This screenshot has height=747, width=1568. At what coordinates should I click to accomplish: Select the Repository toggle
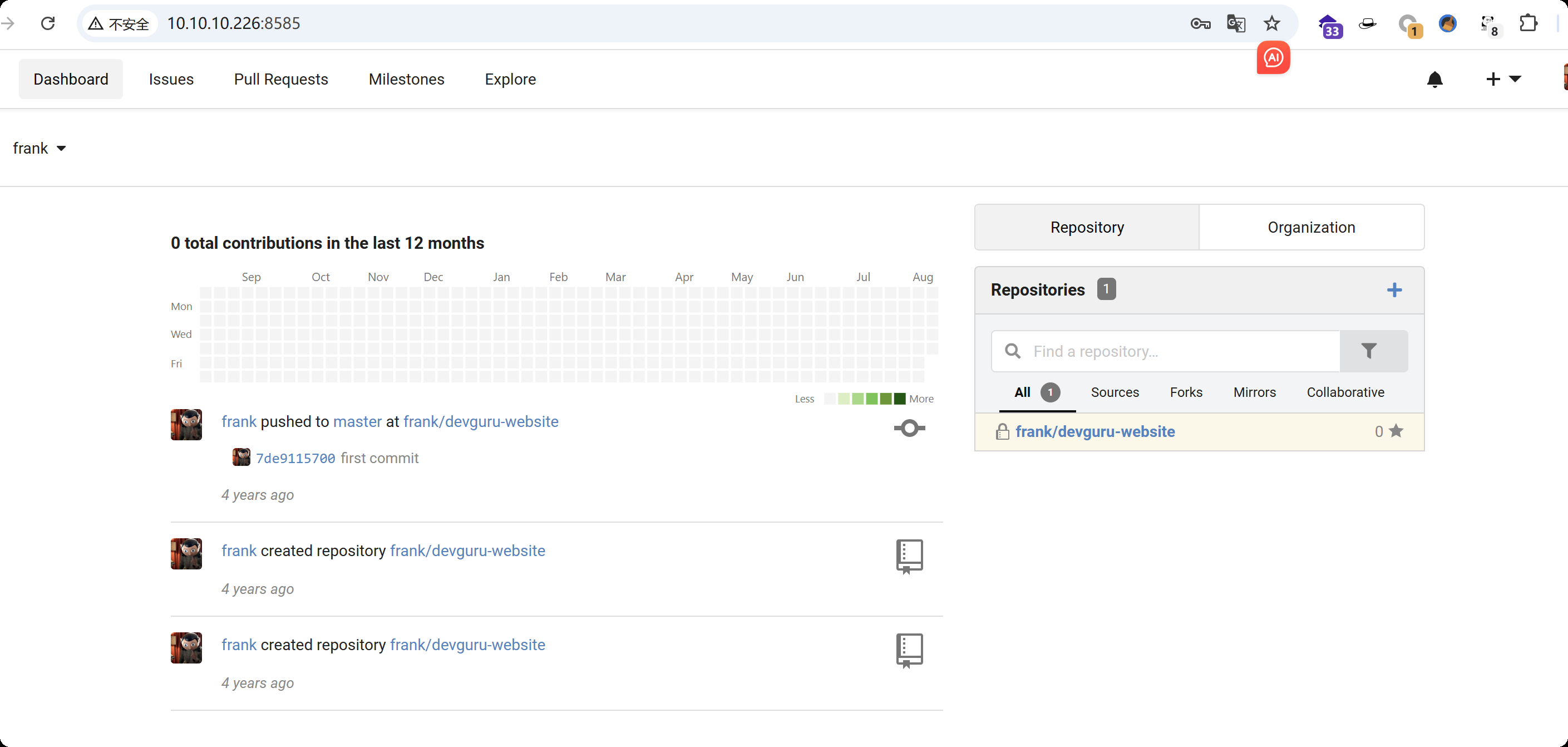pyautogui.click(x=1087, y=227)
